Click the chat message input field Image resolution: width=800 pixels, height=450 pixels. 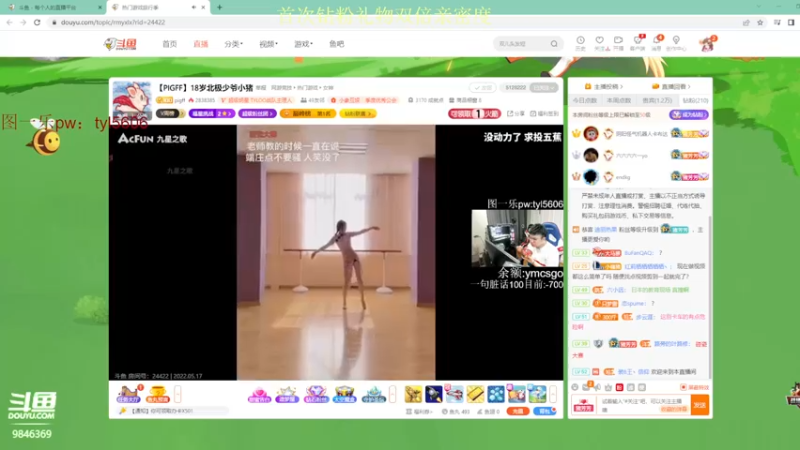(643, 405)
